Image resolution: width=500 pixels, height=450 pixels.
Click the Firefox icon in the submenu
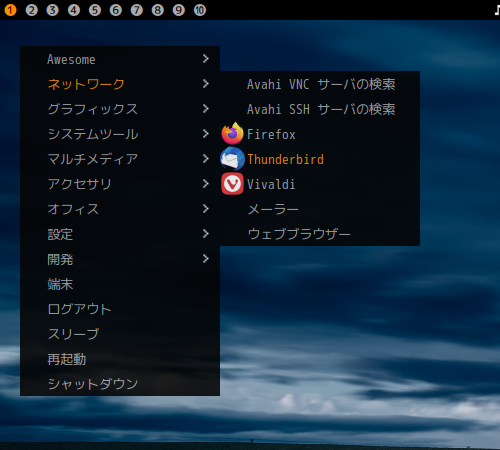232,134
